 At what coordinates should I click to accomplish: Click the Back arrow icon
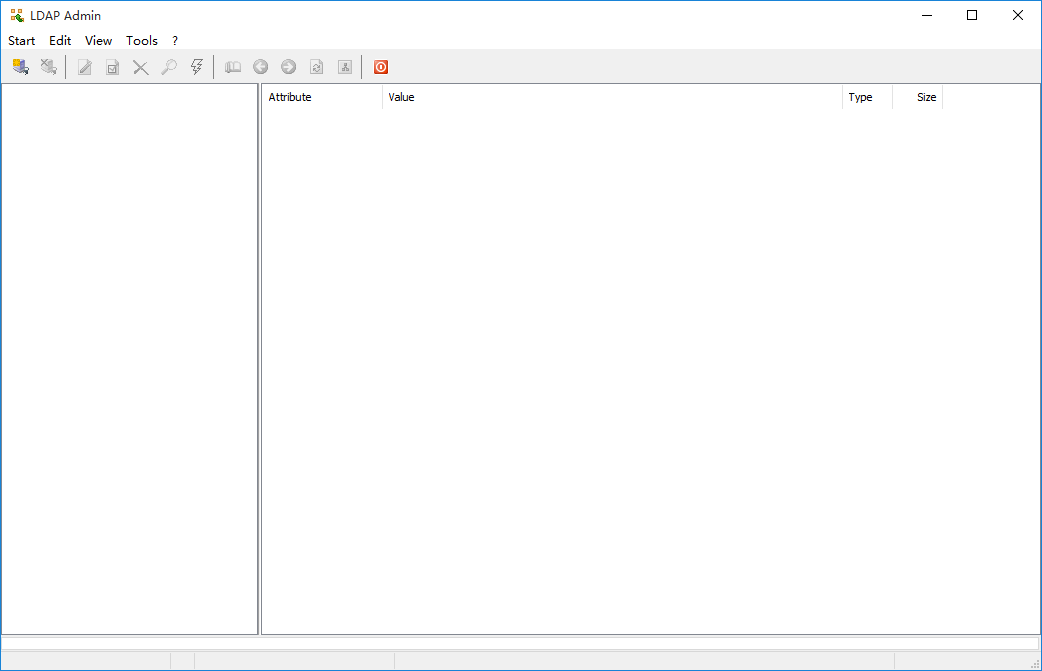pos(260,67)
